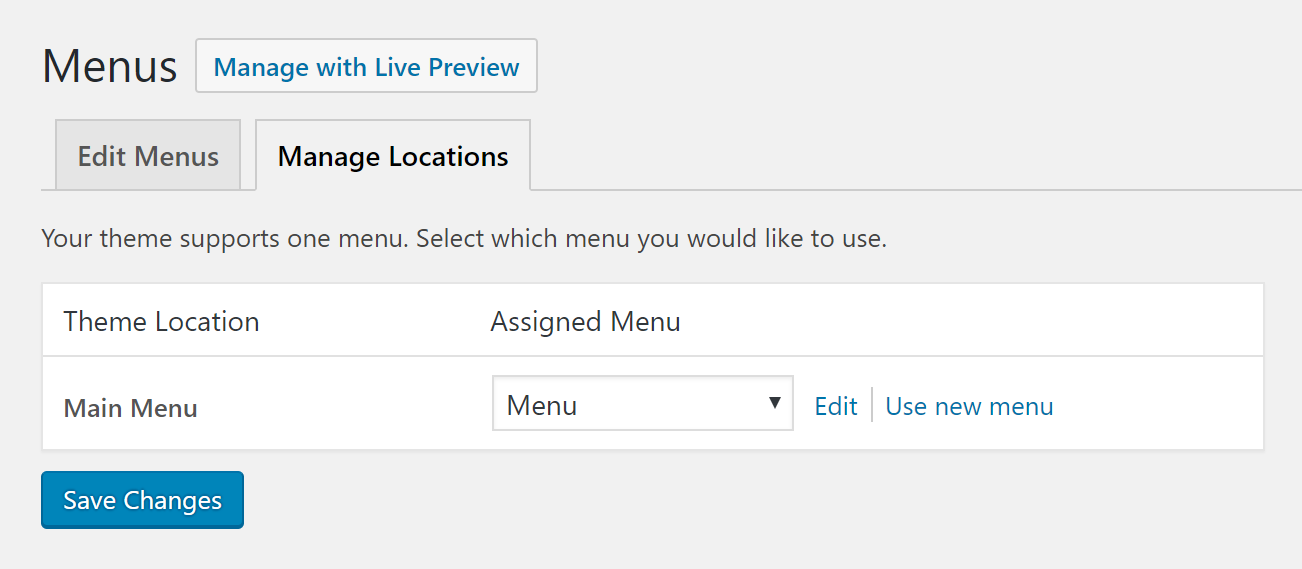Click the Theme Location column header

[161, 322]
